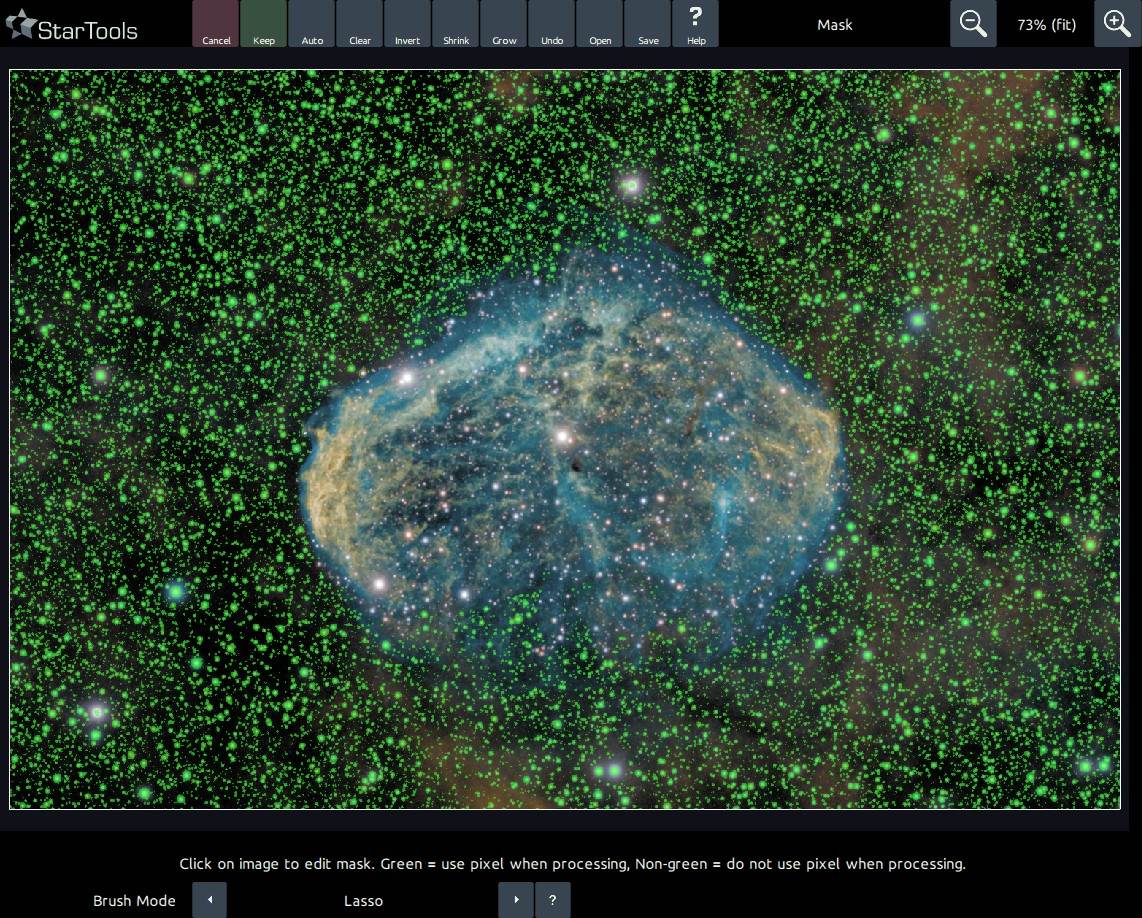
Task: Open the Brush Mode help question button
Action: click(553, 900)
